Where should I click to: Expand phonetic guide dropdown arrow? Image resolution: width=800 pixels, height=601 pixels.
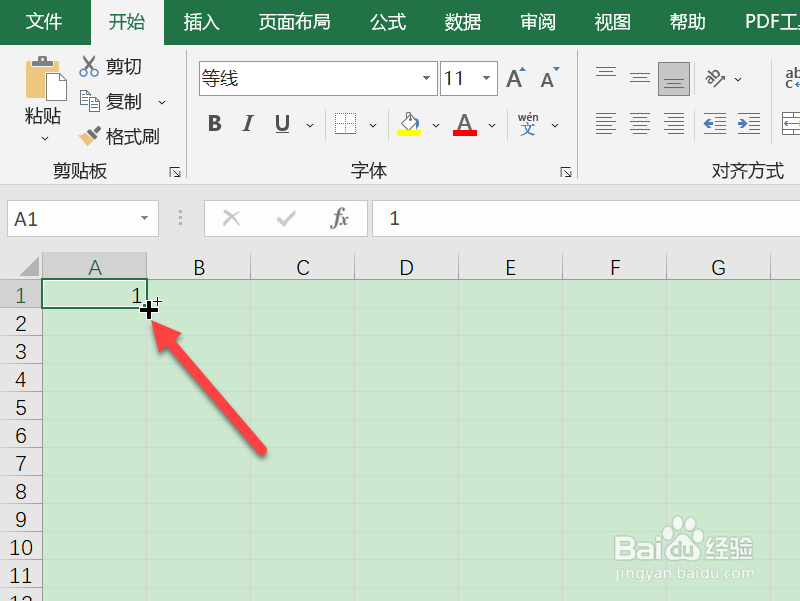pos(555,125)
